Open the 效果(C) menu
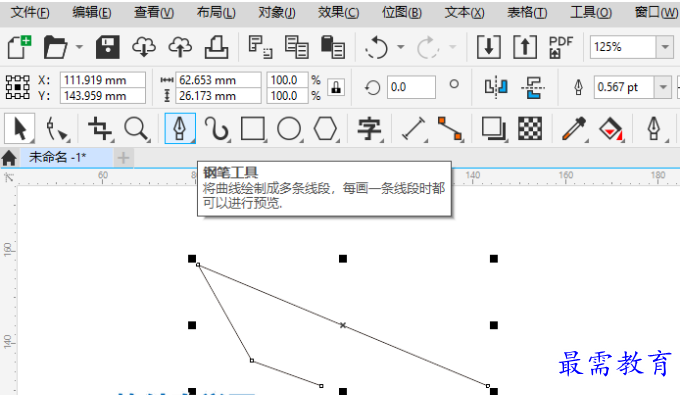The width and height of the screenshot is (680, 395). pos(338,13)
